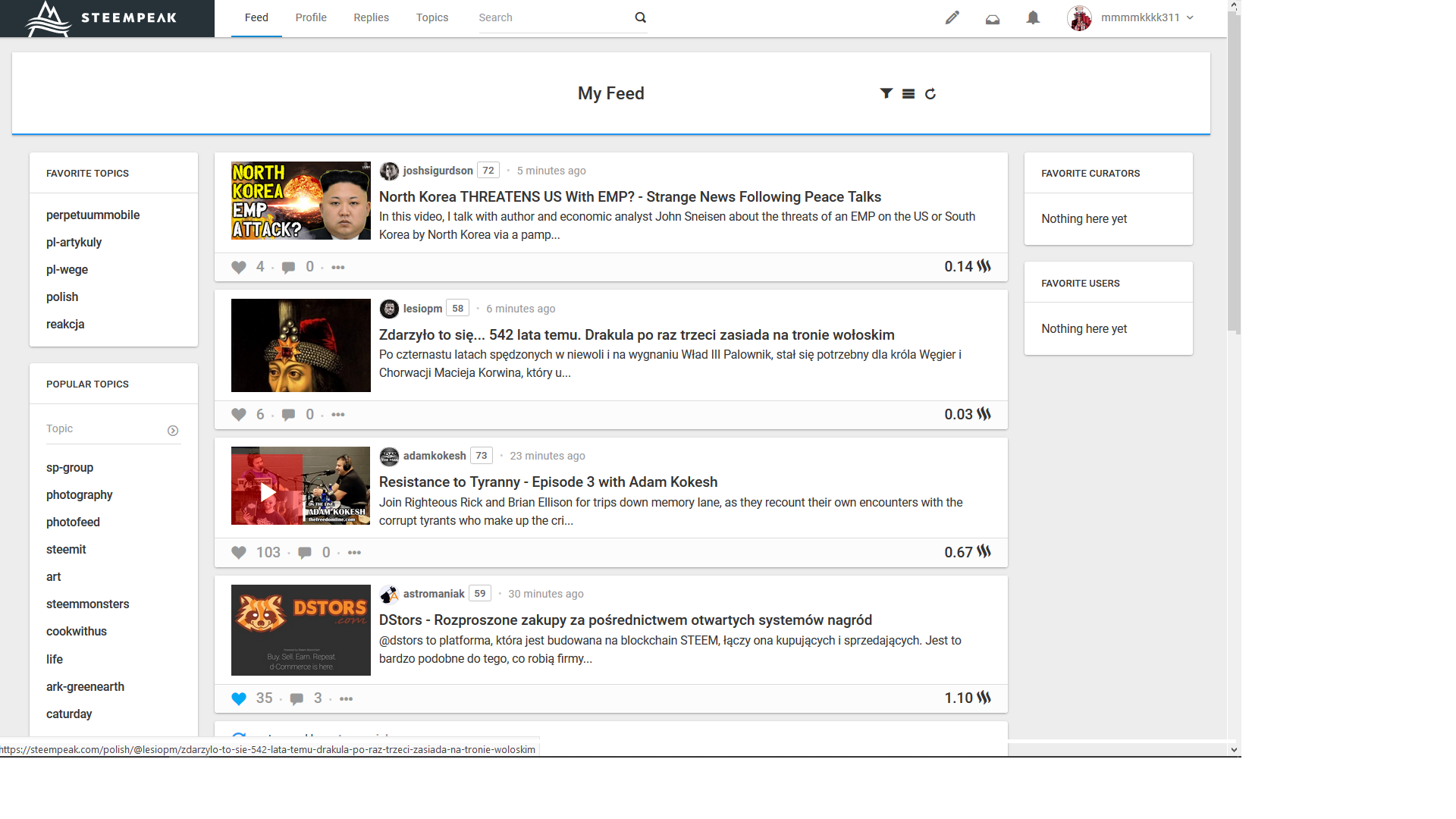The width and height of the screenshot is (1456, 819).
Task: Open popular topic cookwithus
Action: pos(76,631)
